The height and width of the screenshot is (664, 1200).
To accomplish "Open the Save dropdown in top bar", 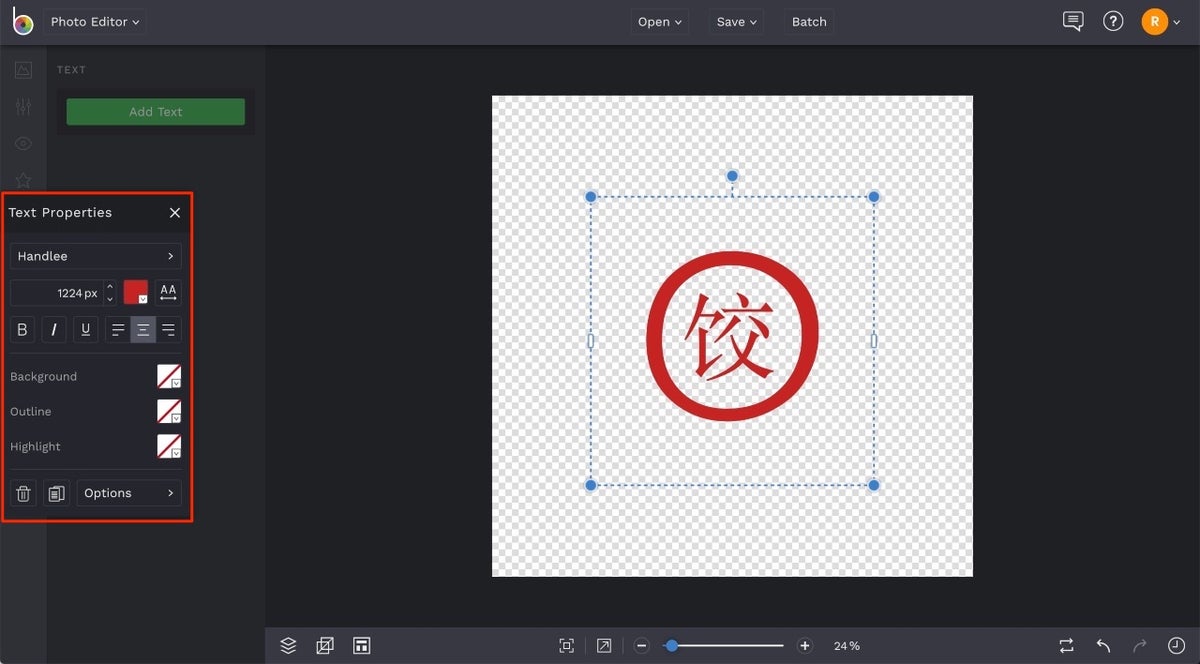I will coord(736,21).
